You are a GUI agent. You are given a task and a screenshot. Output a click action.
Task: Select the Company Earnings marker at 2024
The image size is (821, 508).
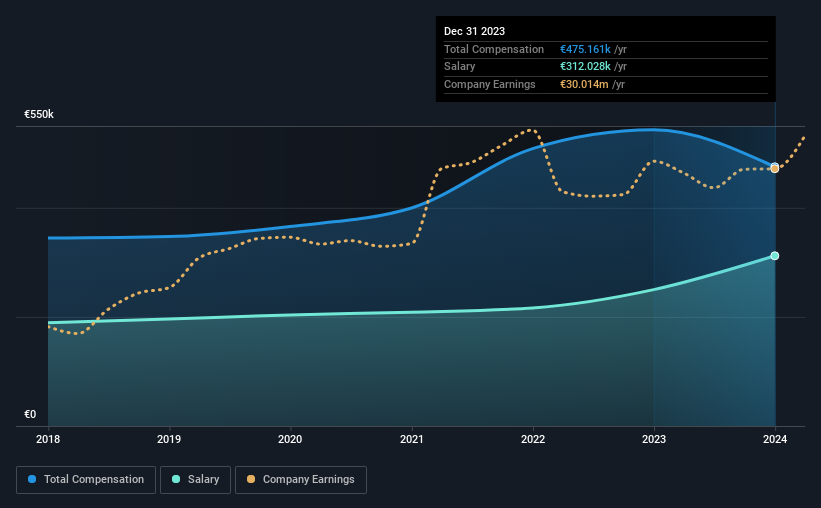click(x=775, y=169)
